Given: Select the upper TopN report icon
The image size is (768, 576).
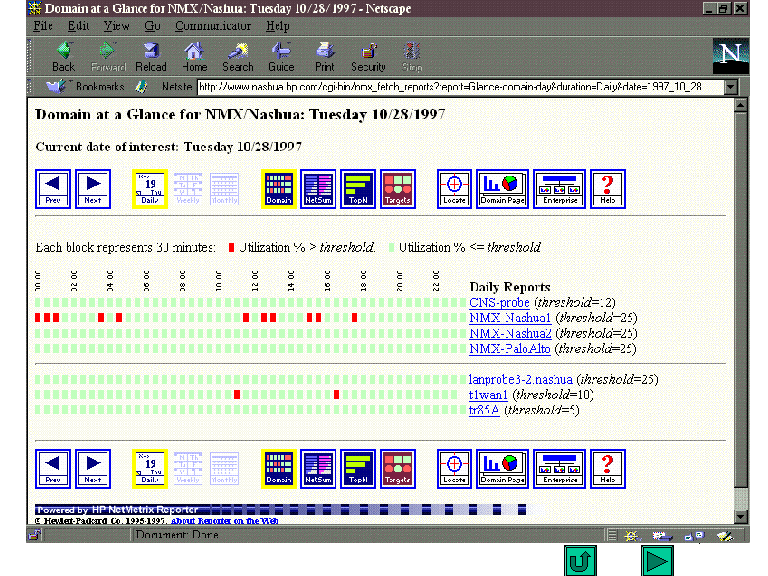Looking at the screenshot, I should point(357,188).
